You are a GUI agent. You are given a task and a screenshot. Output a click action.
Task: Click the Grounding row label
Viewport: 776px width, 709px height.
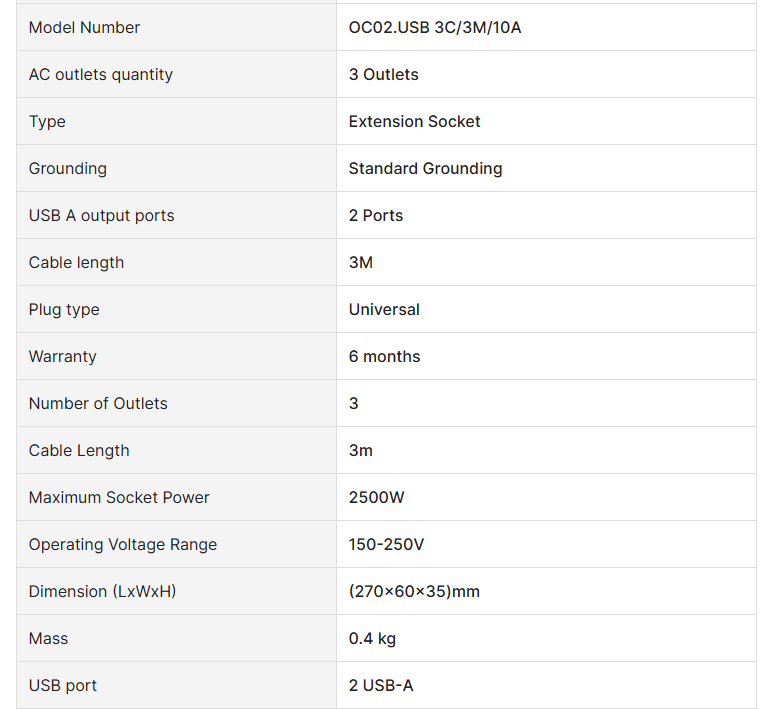(67, 168)
